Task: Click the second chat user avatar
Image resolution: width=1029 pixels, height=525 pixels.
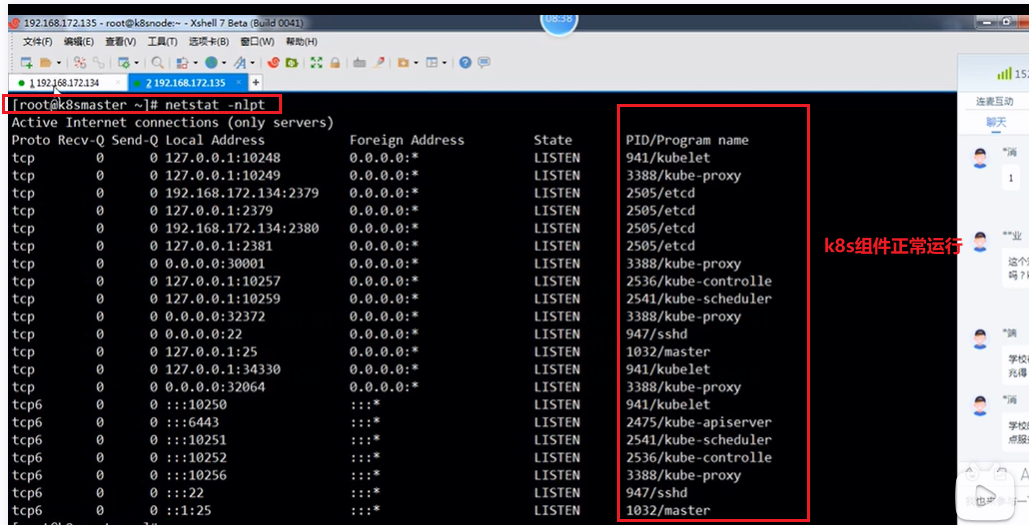Action: (x=980, y=242)
